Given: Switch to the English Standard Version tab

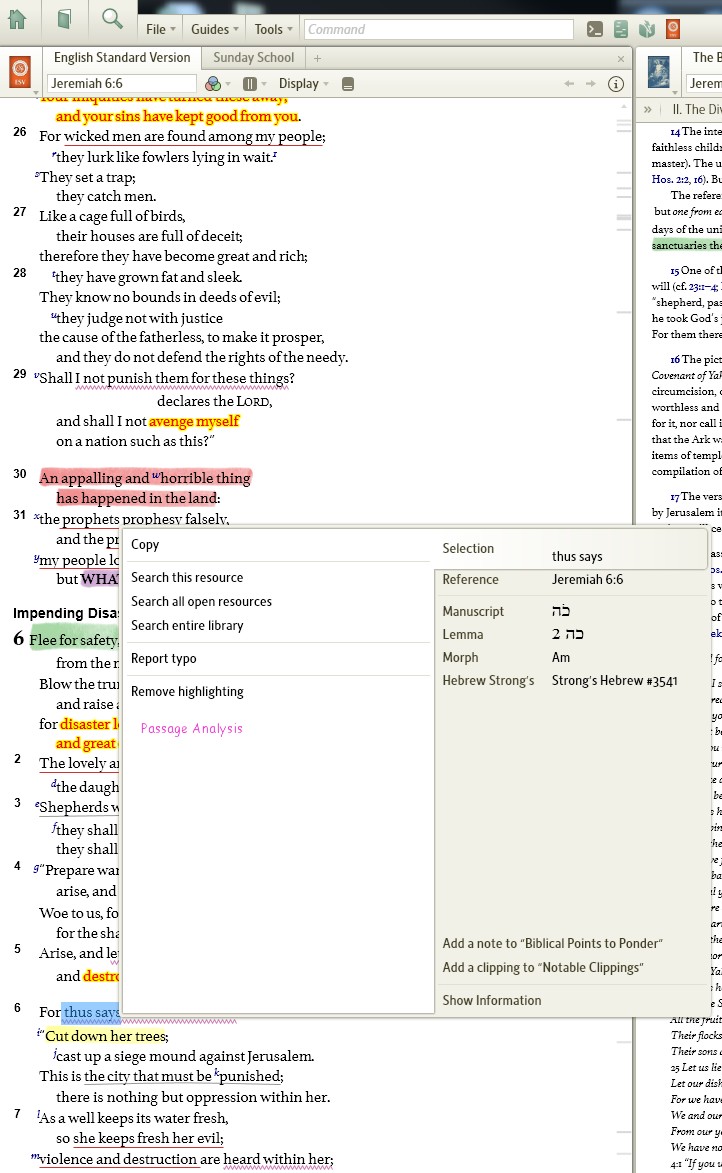Looking at the screenshot, I should tap(122, 58).
